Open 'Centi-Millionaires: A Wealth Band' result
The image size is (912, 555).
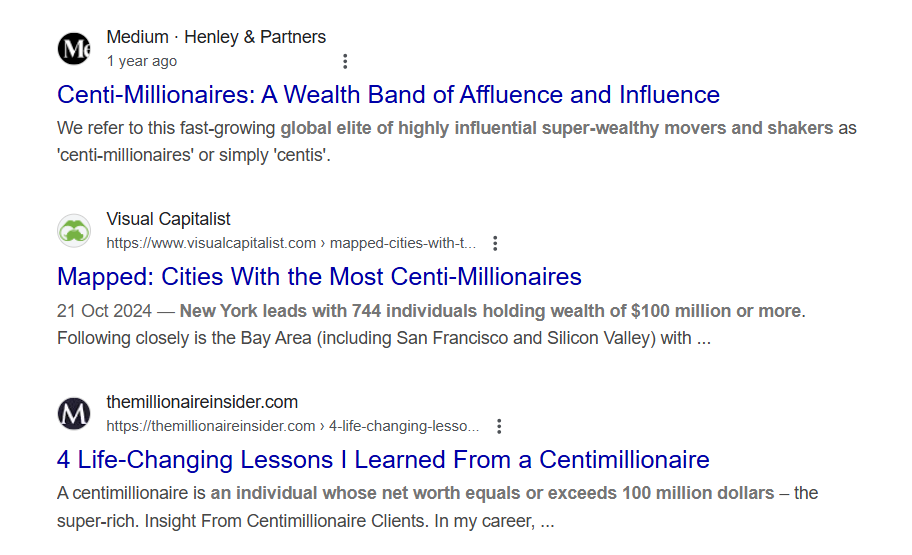pyautogui.click(x=389, y=95)
